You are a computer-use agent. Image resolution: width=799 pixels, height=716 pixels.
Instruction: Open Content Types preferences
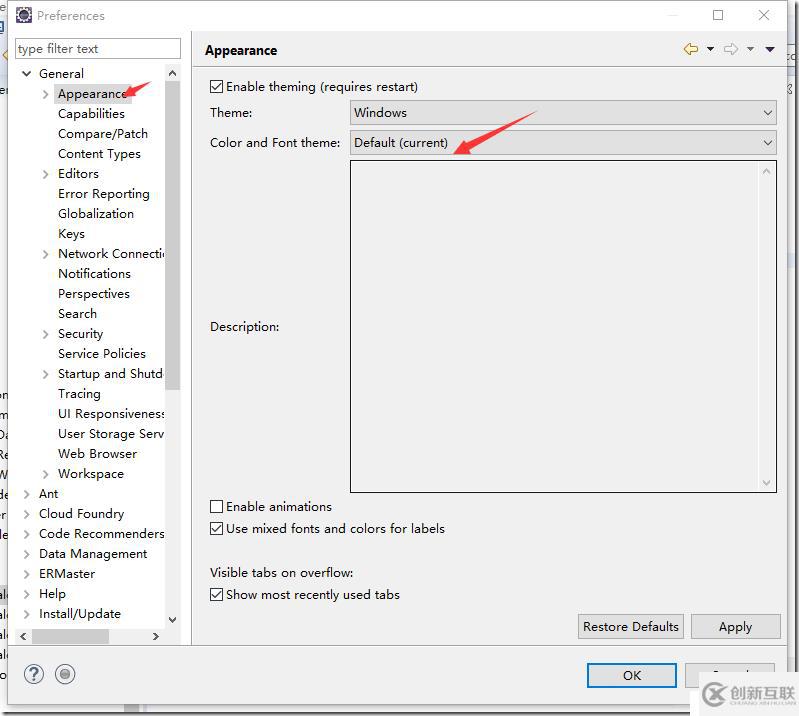click(99, 154)
